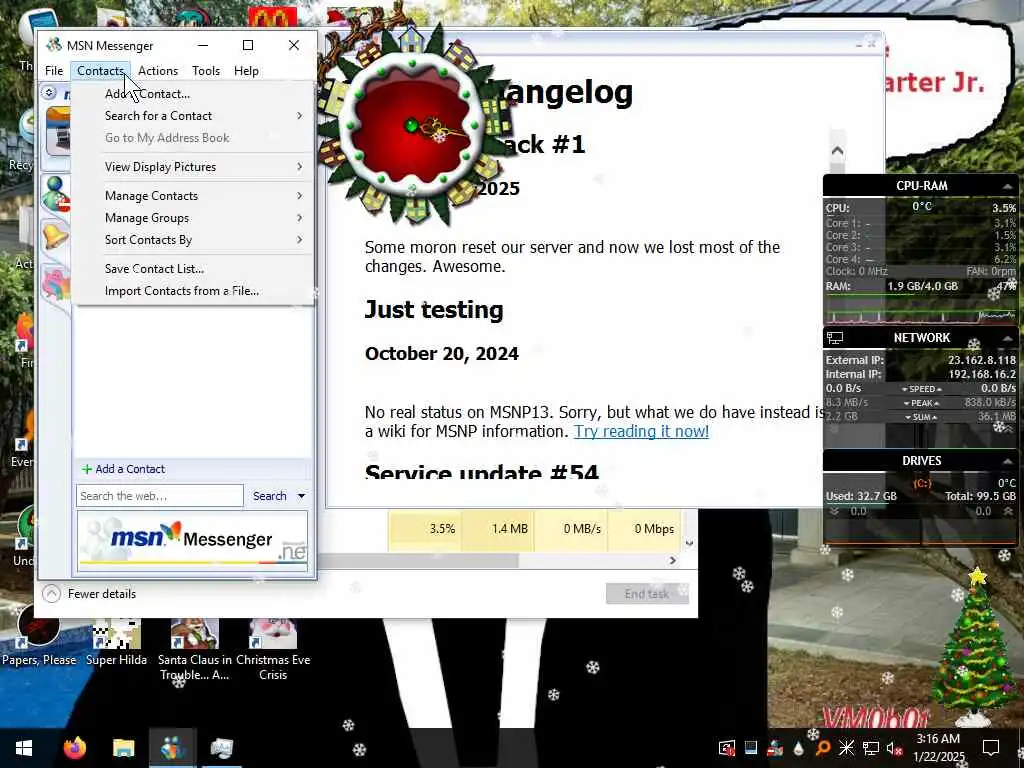Open the colorful butterfly tab in Messenger
The height and width of the screenshot is (768, 1024).
click(56, 285)
